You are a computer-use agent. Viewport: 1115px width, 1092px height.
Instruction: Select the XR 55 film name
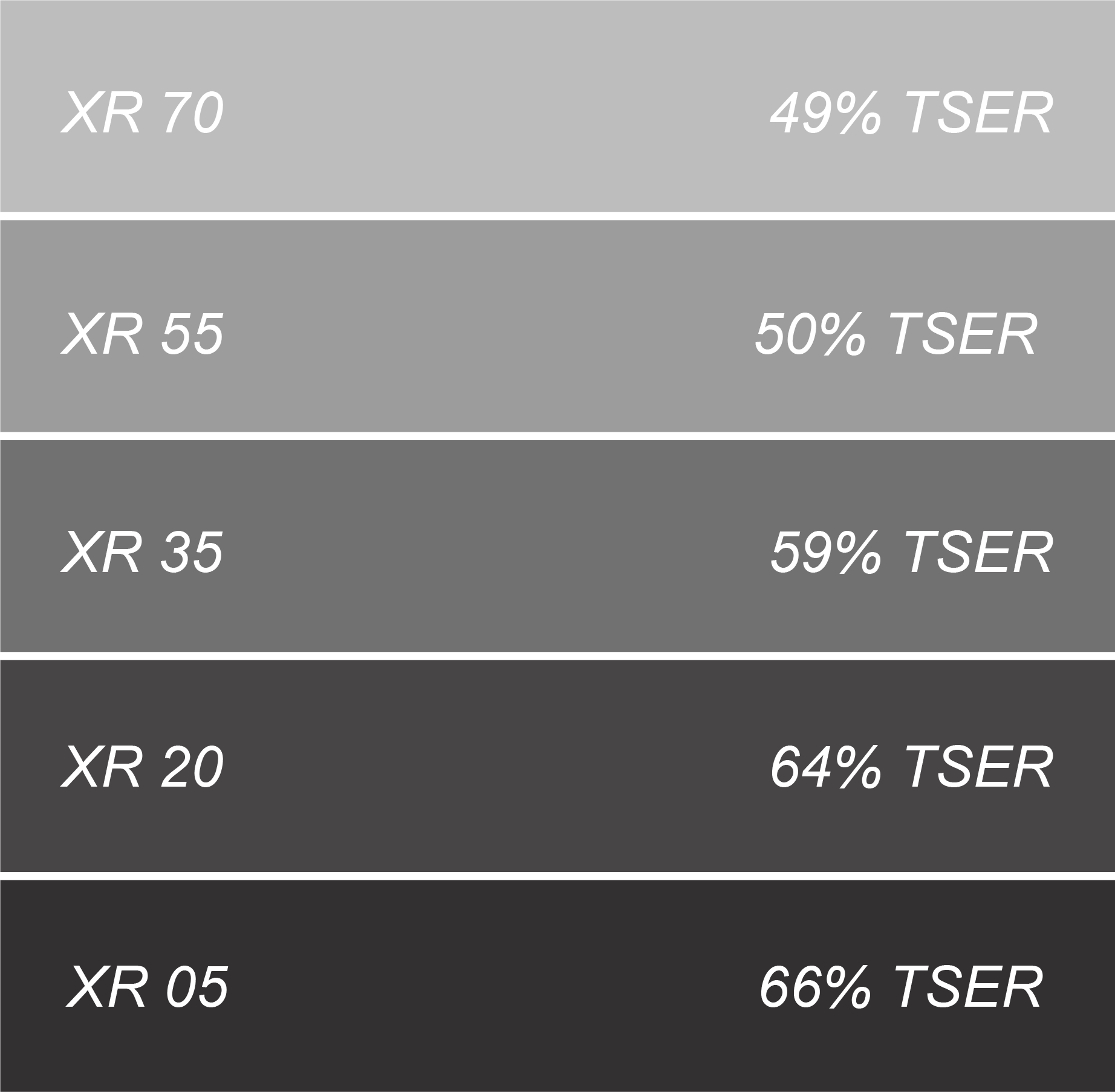(x=143, y=334)
